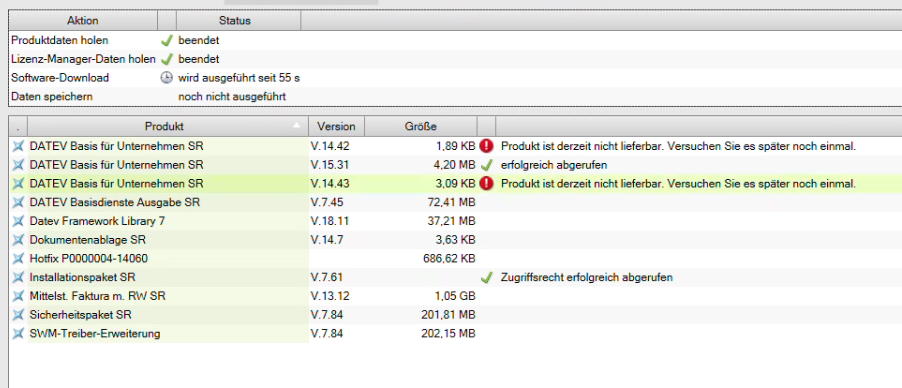Click the clock icon for Software-Download
Viewport: 902px width, 388px height.
pos(166,78)
